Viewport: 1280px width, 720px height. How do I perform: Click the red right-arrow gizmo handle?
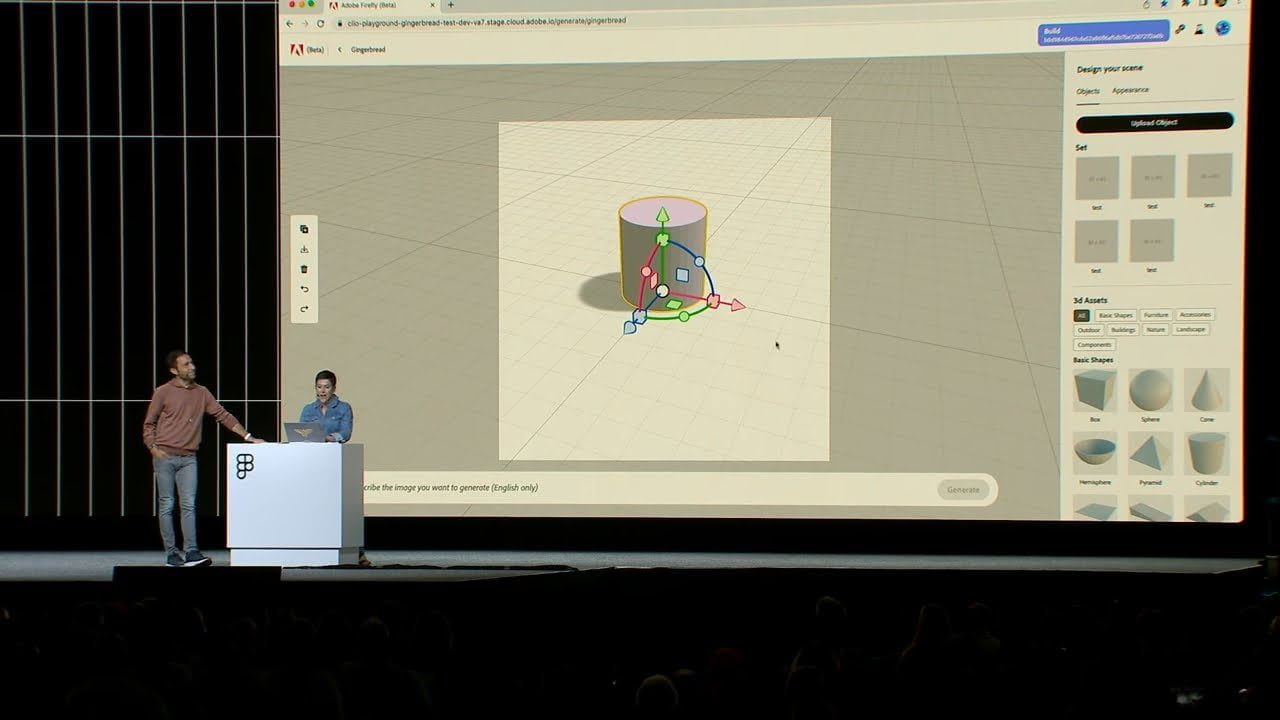tap(737, 305)
